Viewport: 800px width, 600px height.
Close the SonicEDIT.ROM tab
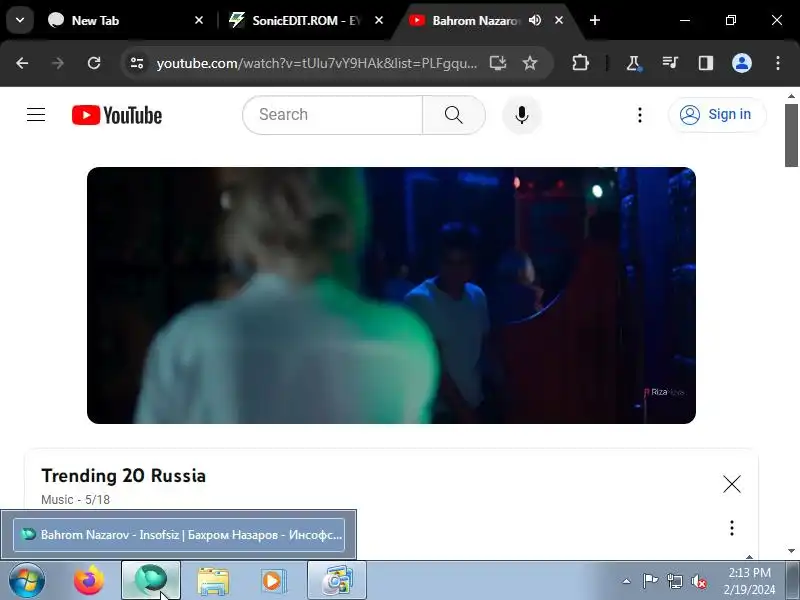379,20
